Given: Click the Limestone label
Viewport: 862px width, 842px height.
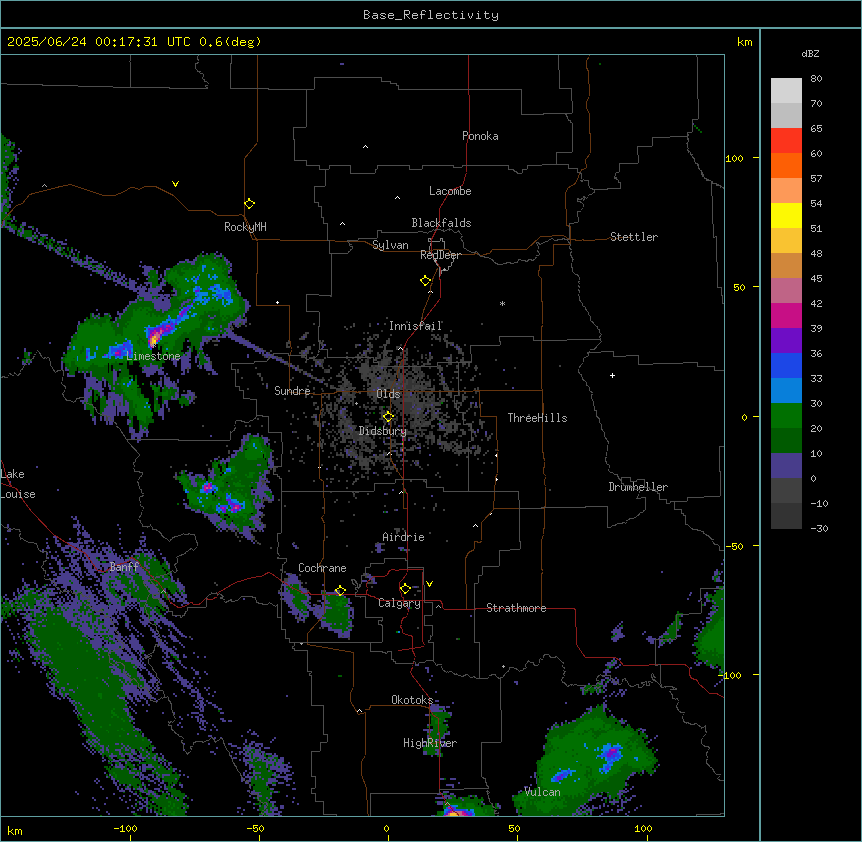Looking at the screenshot, I should coord(153,356).
